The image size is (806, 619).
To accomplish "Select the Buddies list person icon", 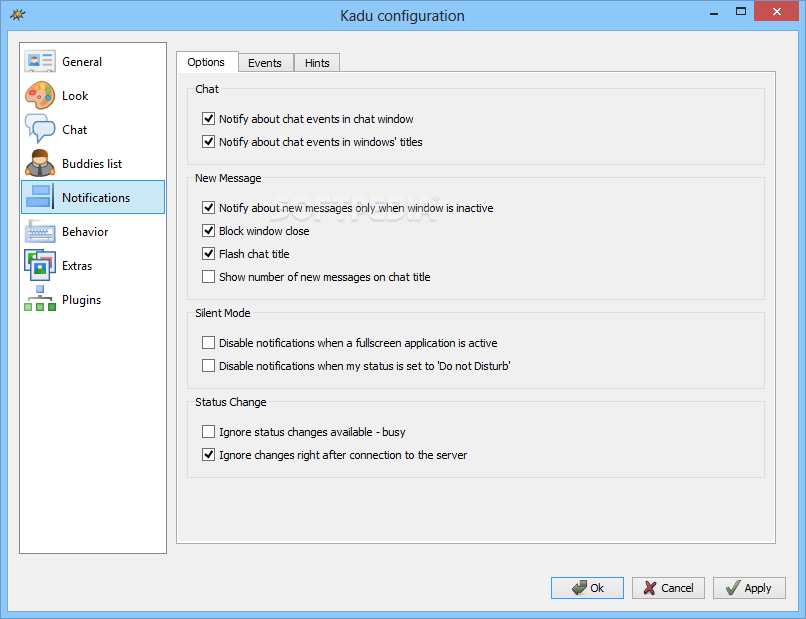I will [40, 163].
